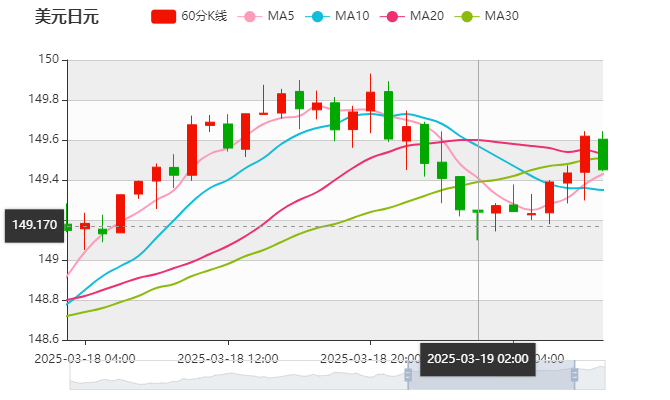Click the MA20 magenta legend marker
The width and height of the screenshot is (670, 400).
coord(392,17)
